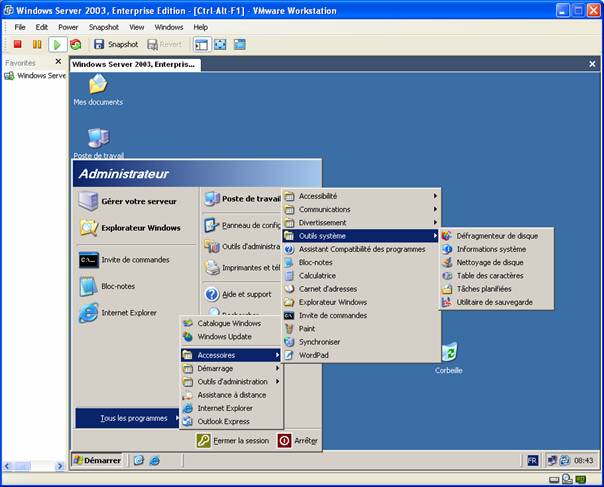Expand Divertissement submenu
This screenshot has width=604, height=487.
pyautogui.click(x=361, y=223)
